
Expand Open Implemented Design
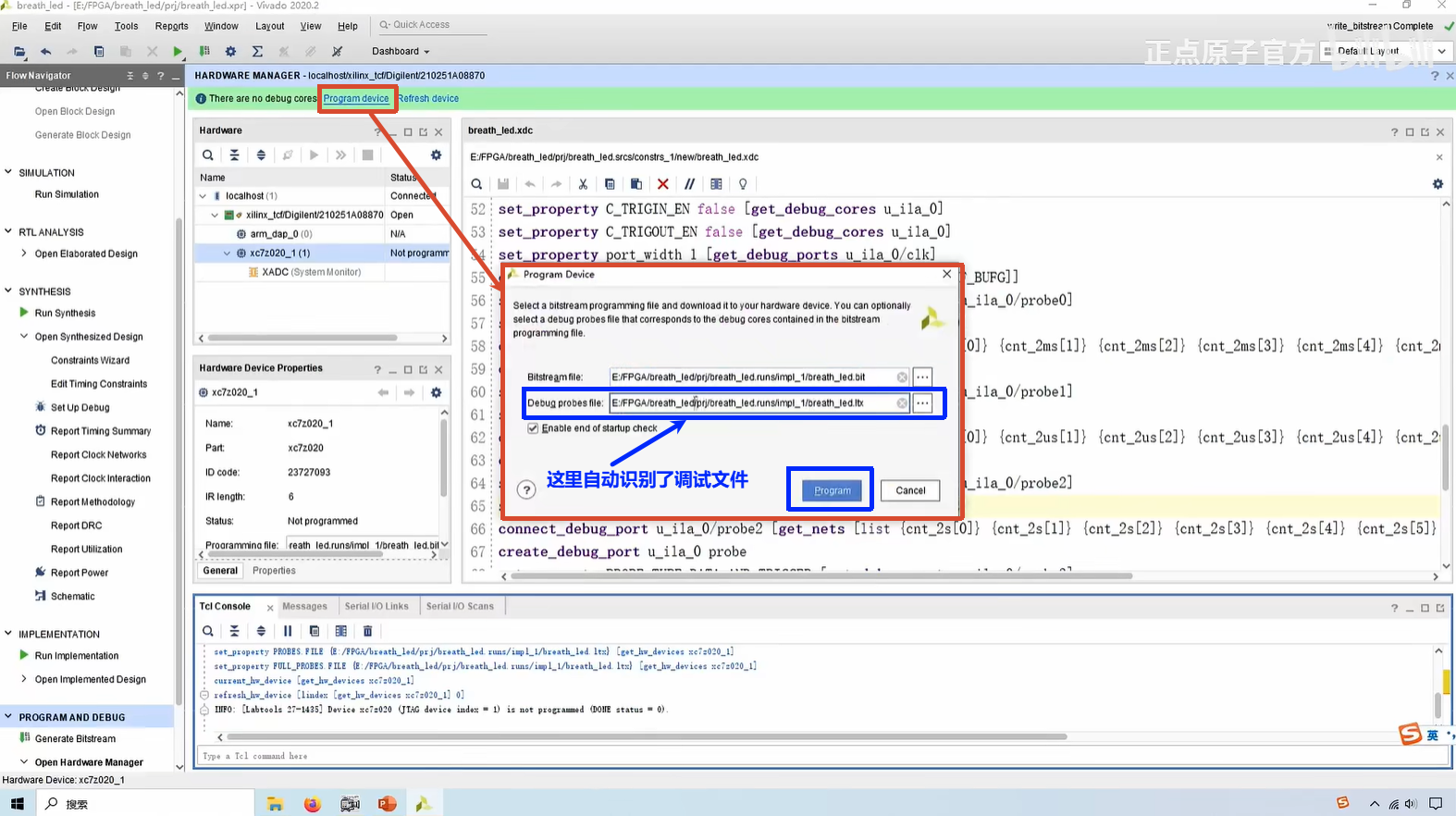pyautogui.click(x=24, y=679)
